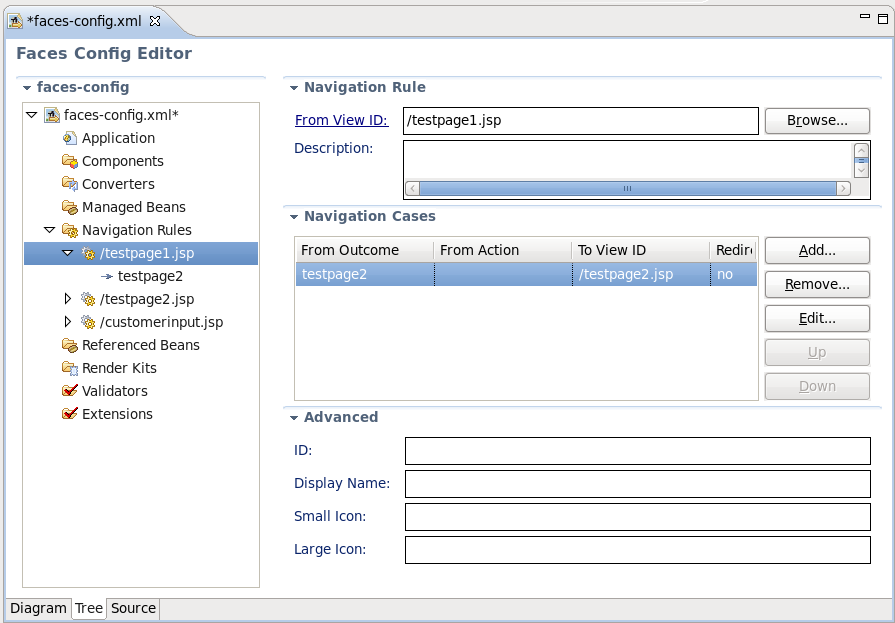Select the Managed Beans icon
Viewport: 895px width, 623px height.
[x=68, y=207]
